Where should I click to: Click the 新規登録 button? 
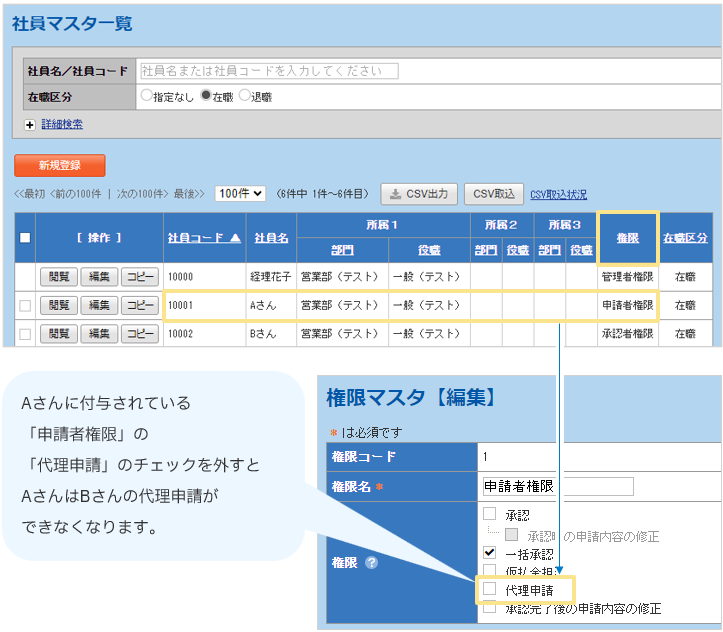click(x=59, y=165)
